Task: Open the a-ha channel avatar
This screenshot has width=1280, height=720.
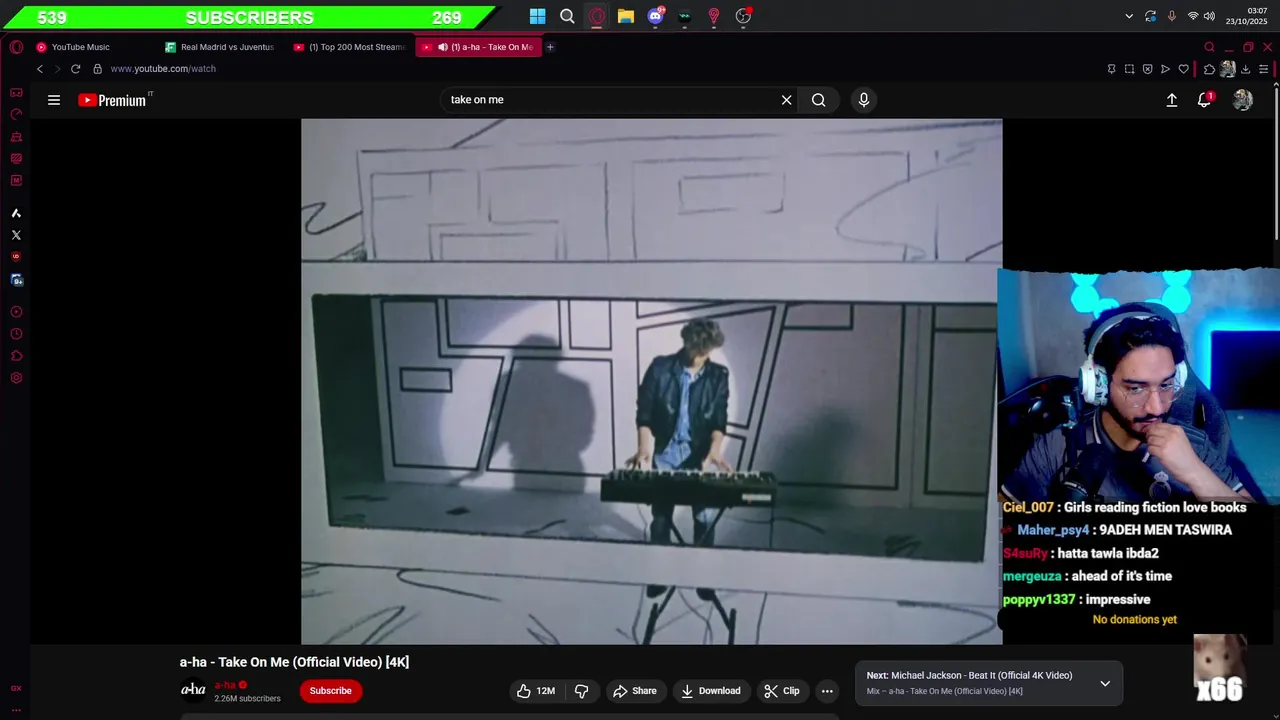Action: coord(193,690)
